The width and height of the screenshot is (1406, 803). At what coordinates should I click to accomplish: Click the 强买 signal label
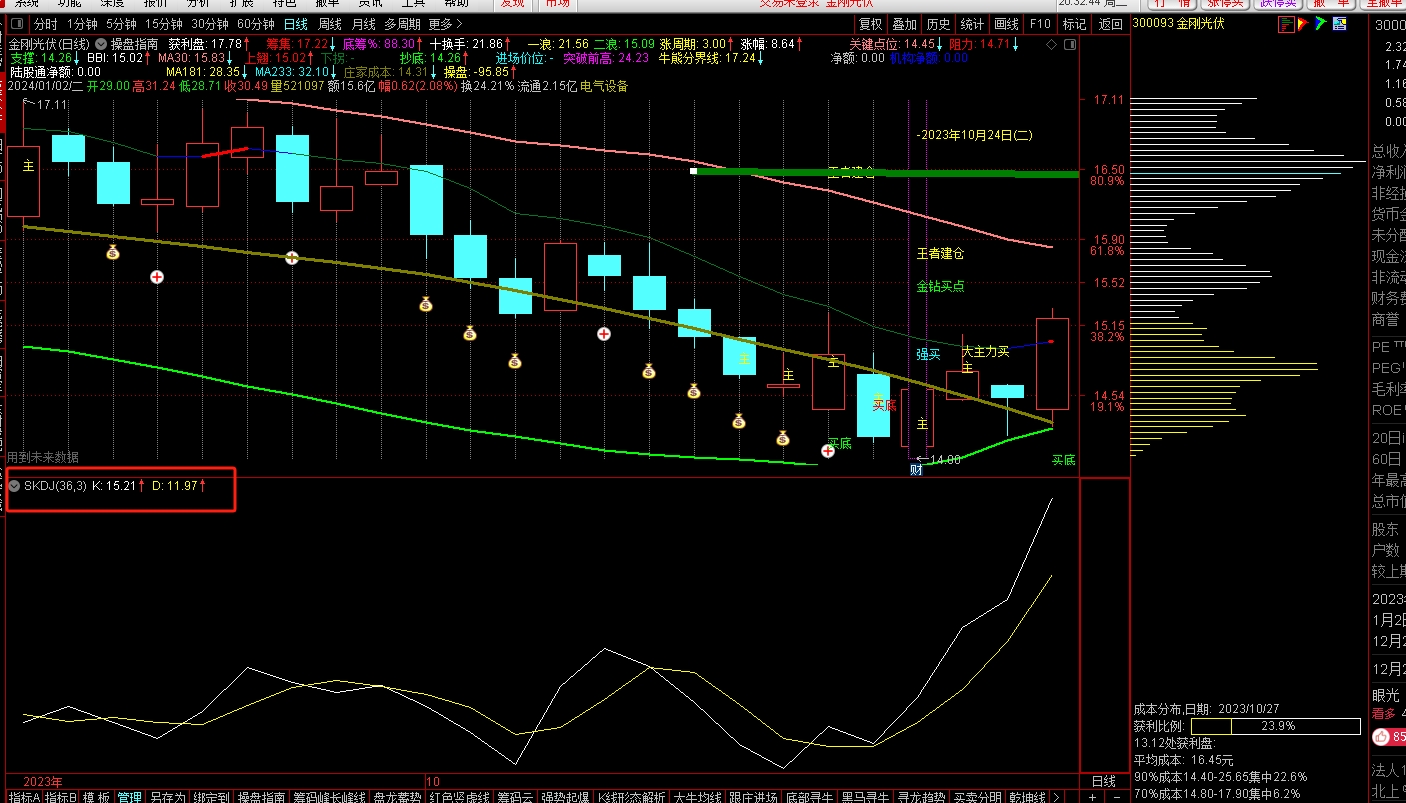click(x=928, y=354)
